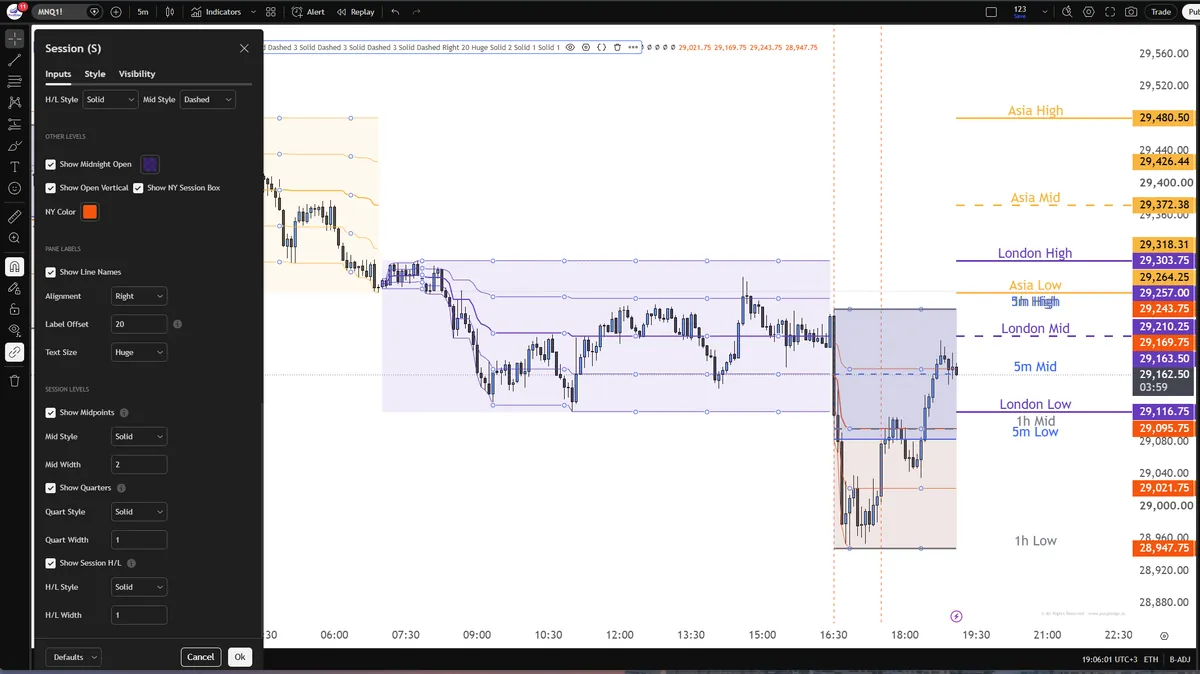The image size is (1200, 674).
Task: Open the top Mid Style Dashed dropdown
Action: (x=208, y=100)
